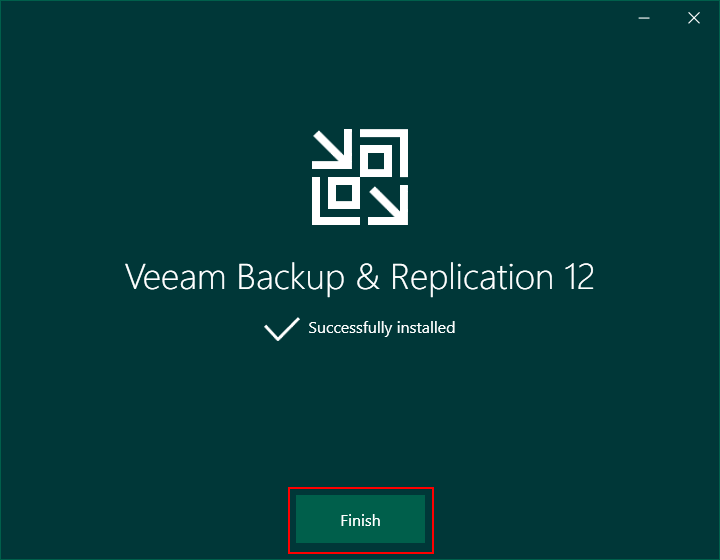720x560 pixels.
Task: Click the word Replication in the title
Action: [472, 278]
